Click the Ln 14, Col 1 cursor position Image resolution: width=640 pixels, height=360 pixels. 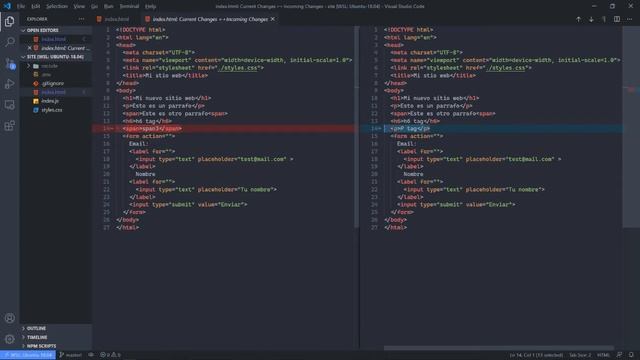(536, 355)
